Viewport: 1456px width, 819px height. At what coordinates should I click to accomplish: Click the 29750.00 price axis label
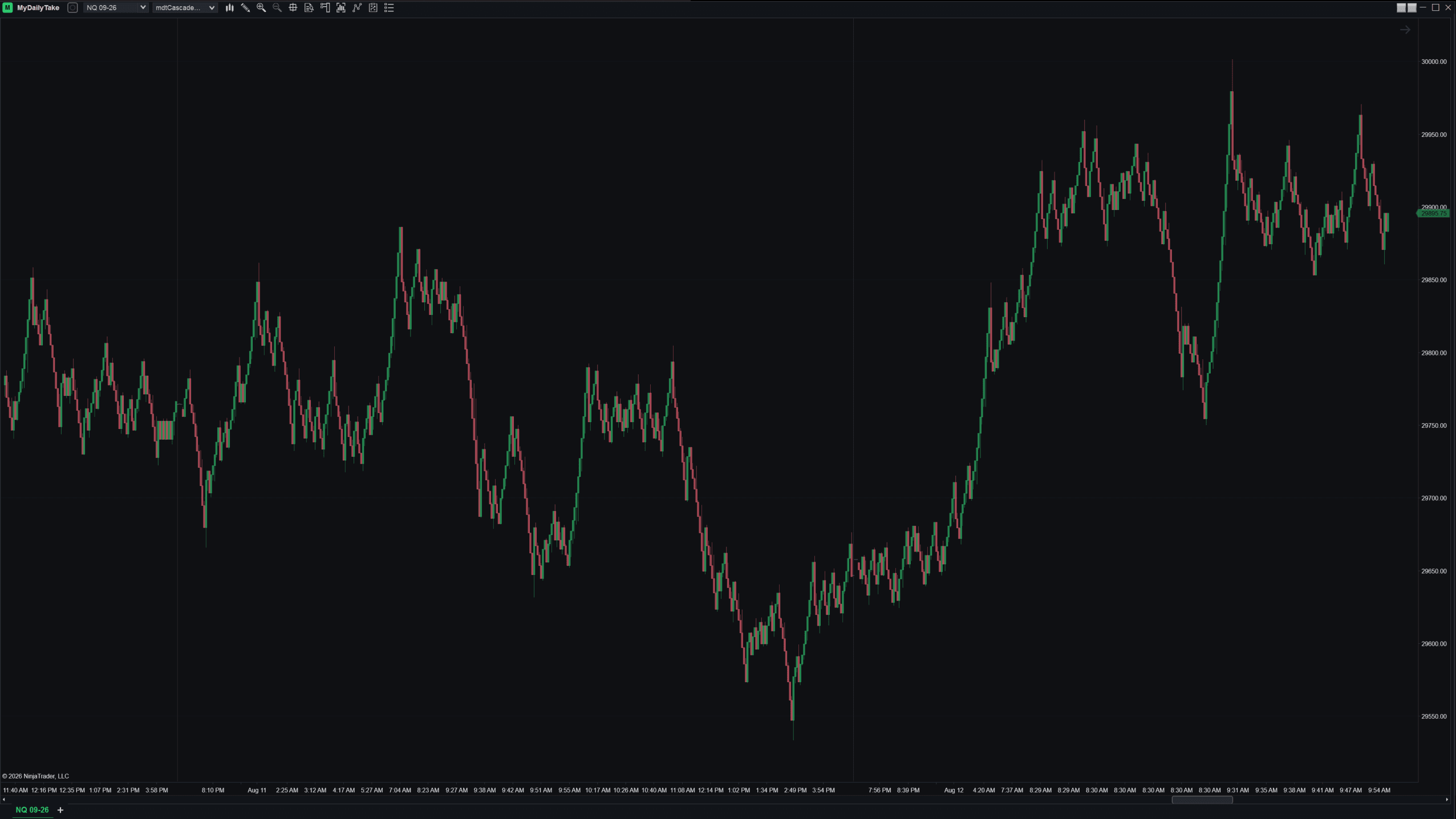(x=1434, y=425)
